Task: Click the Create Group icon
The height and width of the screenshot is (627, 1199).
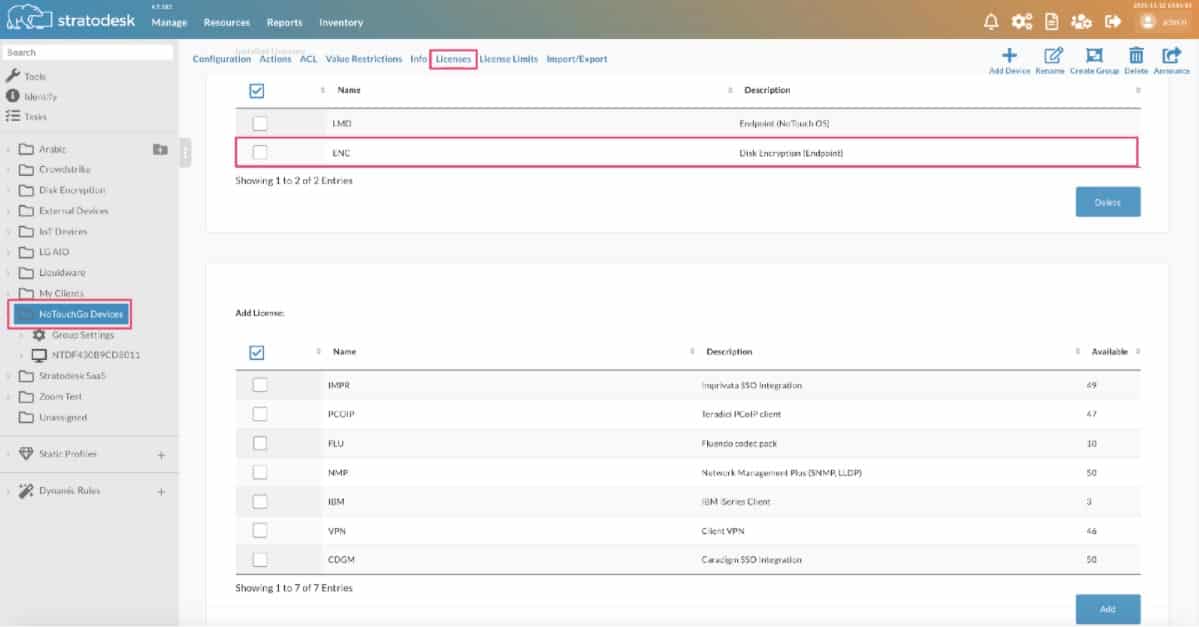Action: pyautogui.click(x=1094, y=55)
